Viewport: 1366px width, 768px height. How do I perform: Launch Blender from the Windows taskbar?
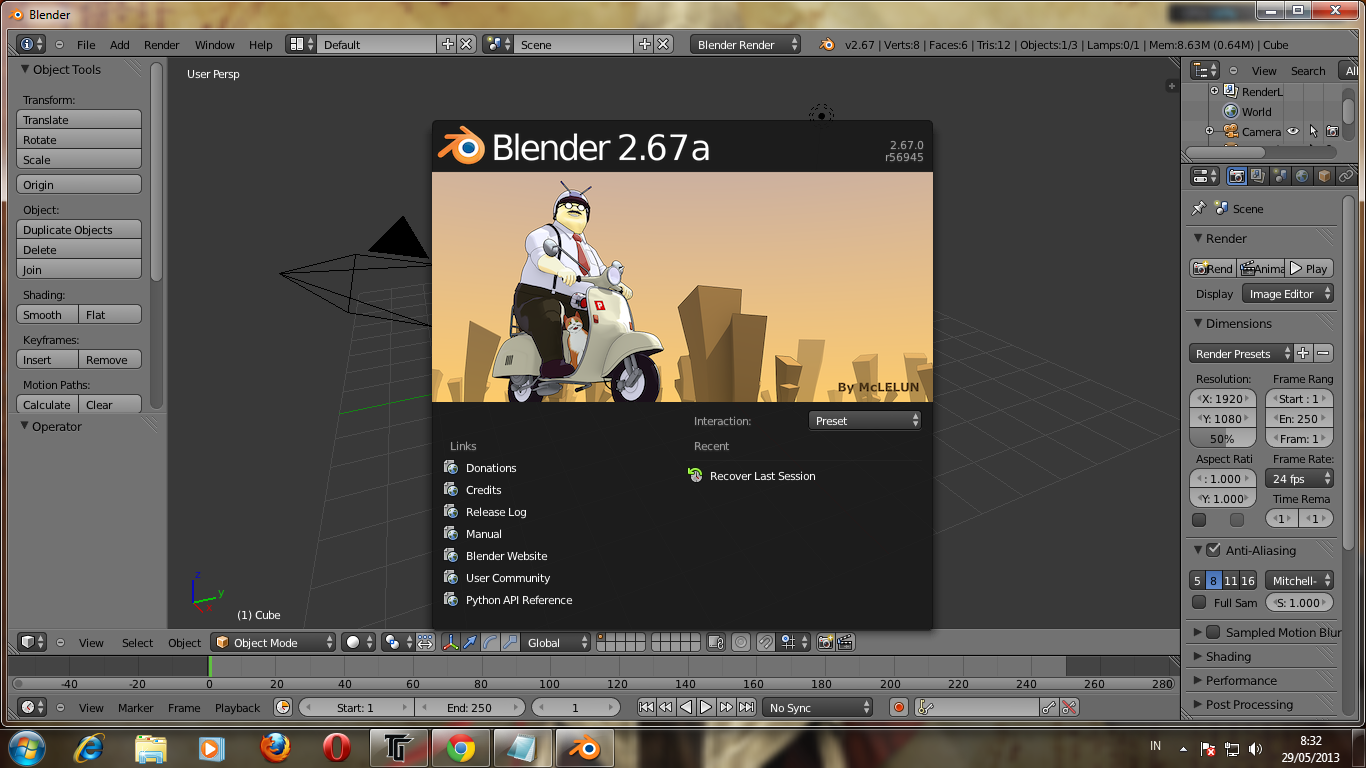pos(584,746)
